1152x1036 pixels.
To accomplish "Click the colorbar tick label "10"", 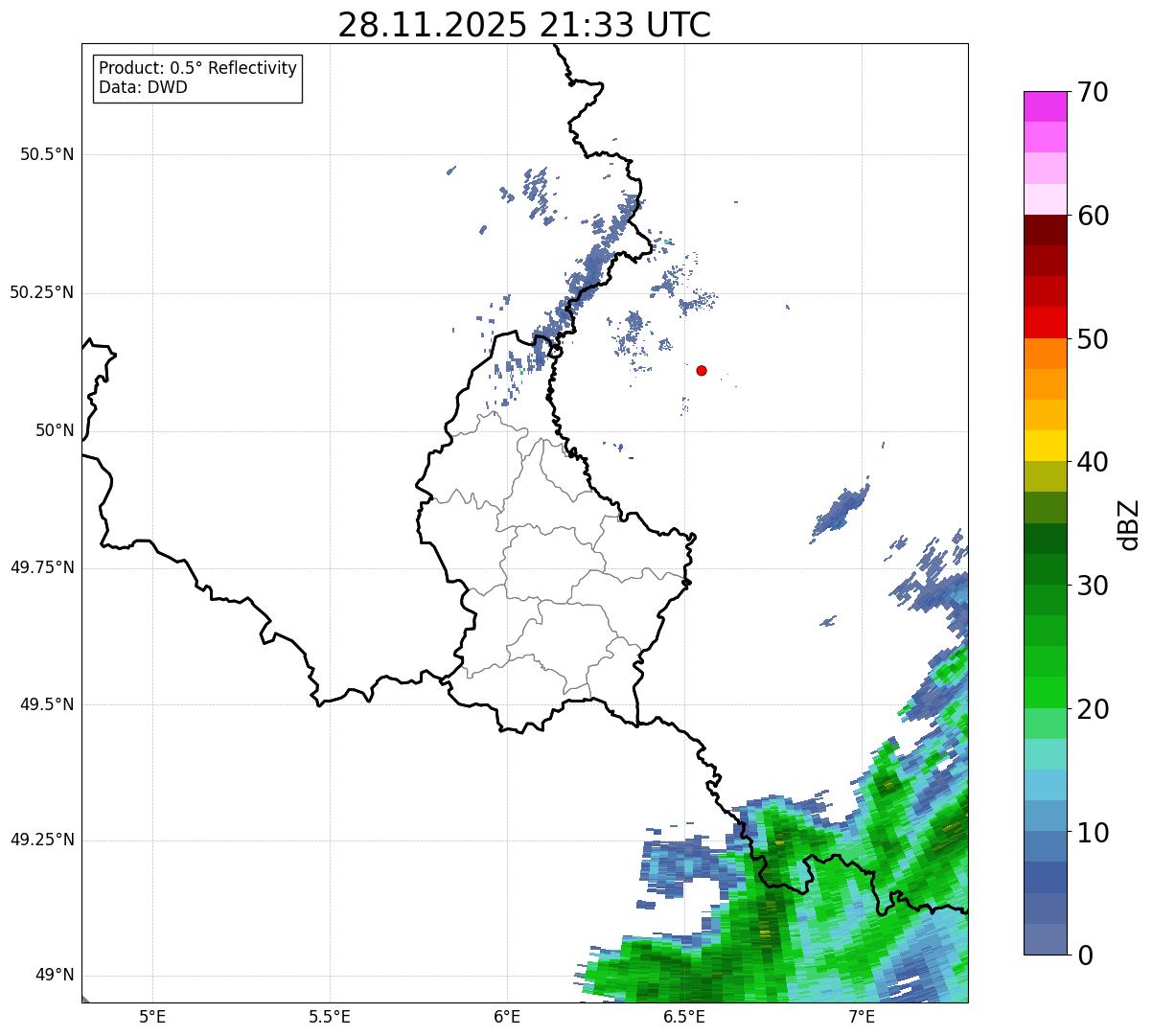I will coord(1093,833).
